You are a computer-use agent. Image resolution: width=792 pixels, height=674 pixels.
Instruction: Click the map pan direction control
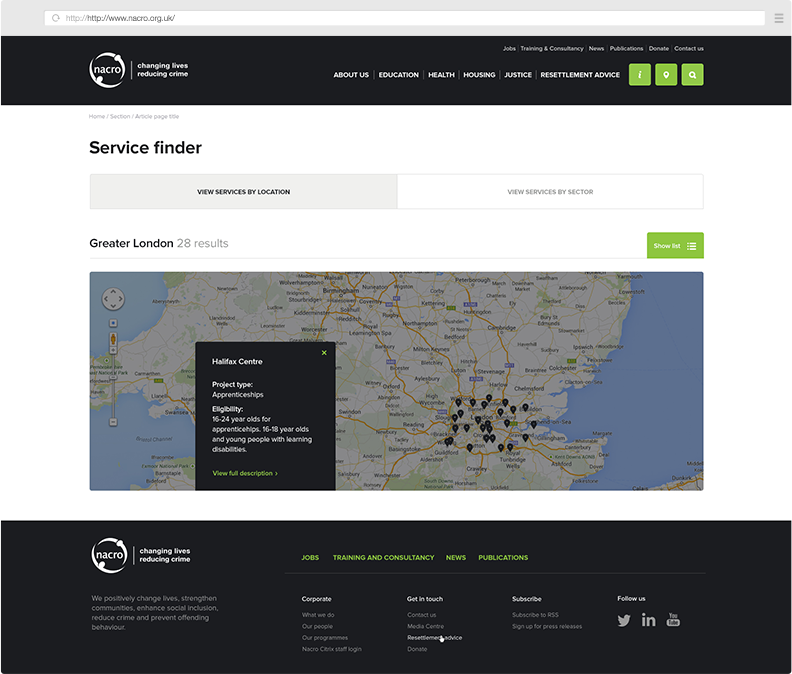[x=113, y=299]
